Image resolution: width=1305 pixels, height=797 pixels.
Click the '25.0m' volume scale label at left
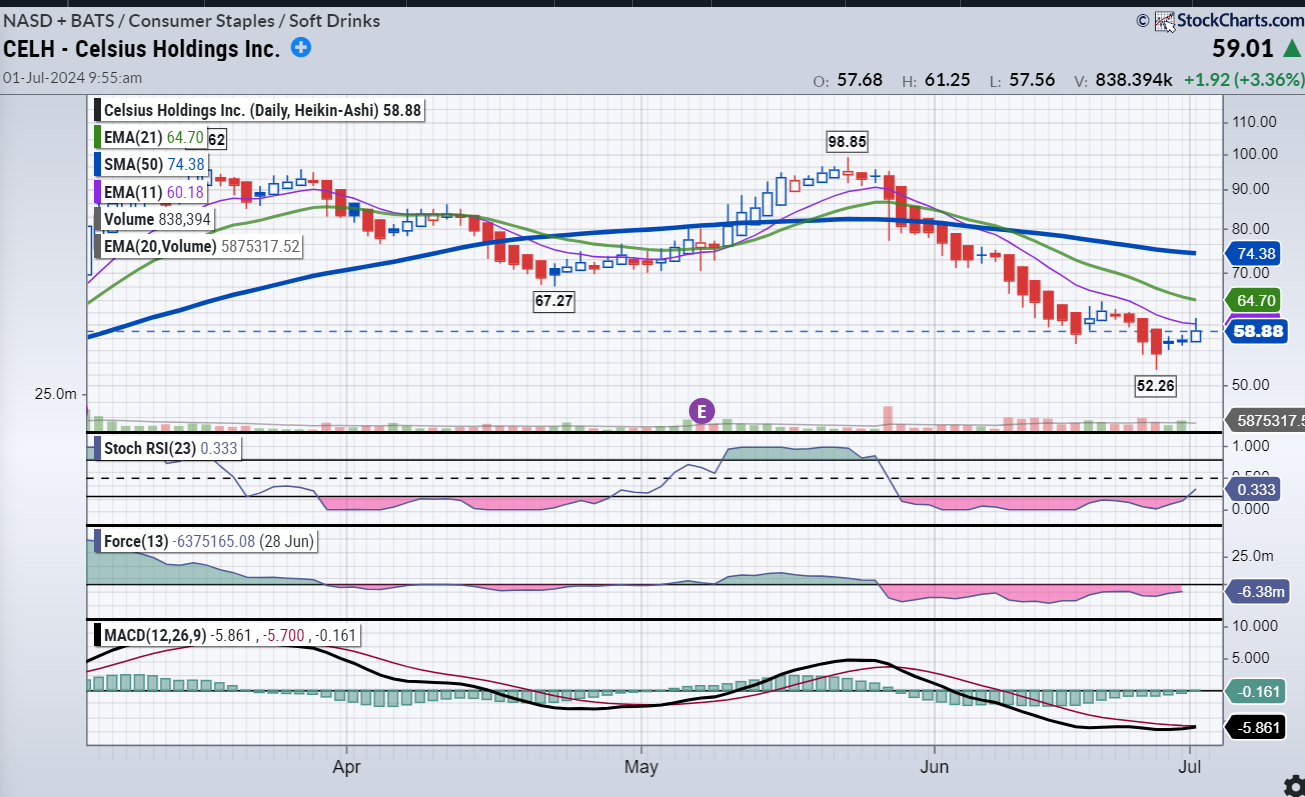[56, 394]
